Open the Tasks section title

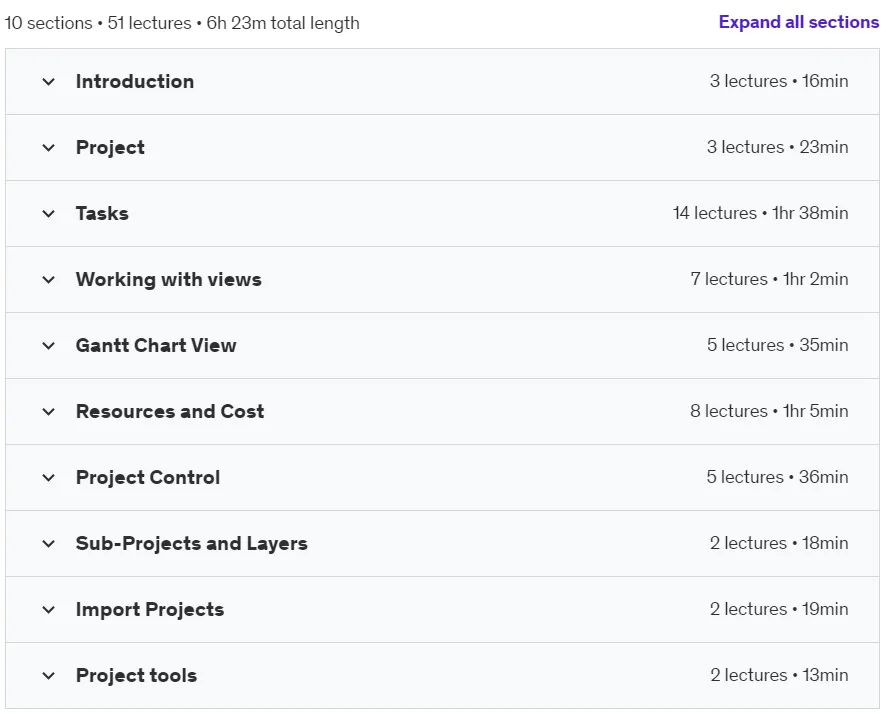click(102, 213)
